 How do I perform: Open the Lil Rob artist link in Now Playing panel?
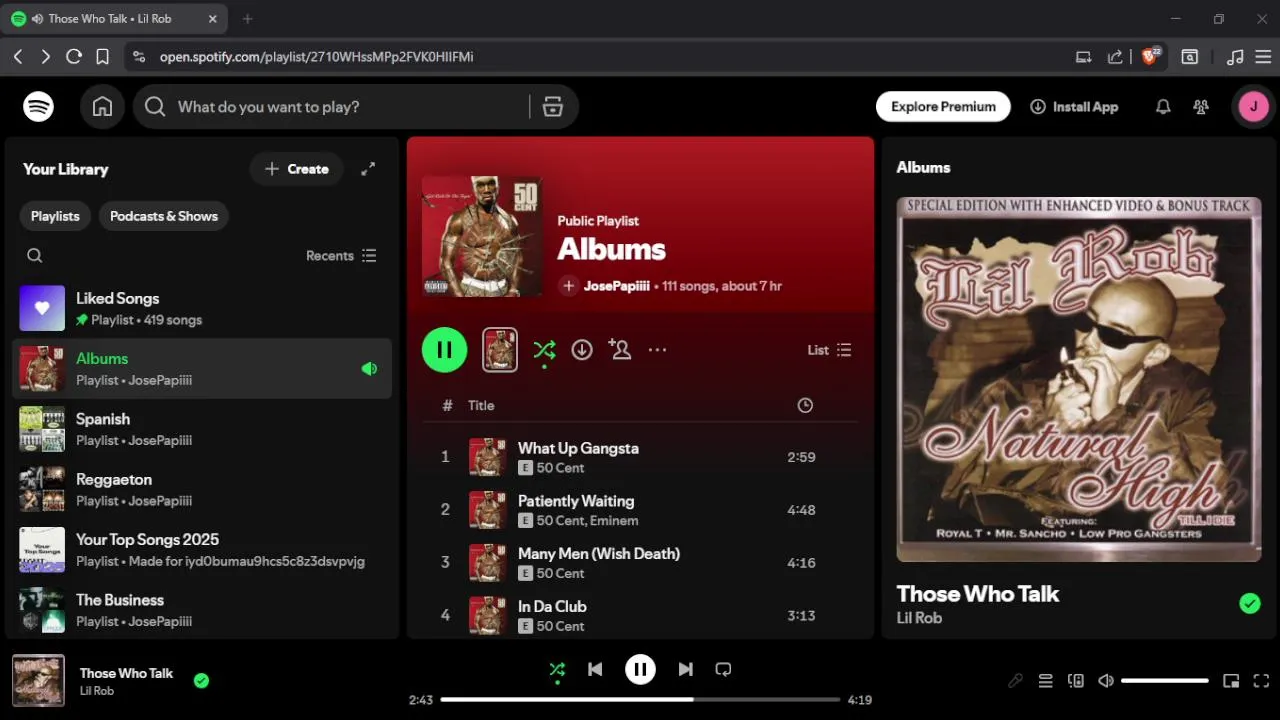[919, 618]
